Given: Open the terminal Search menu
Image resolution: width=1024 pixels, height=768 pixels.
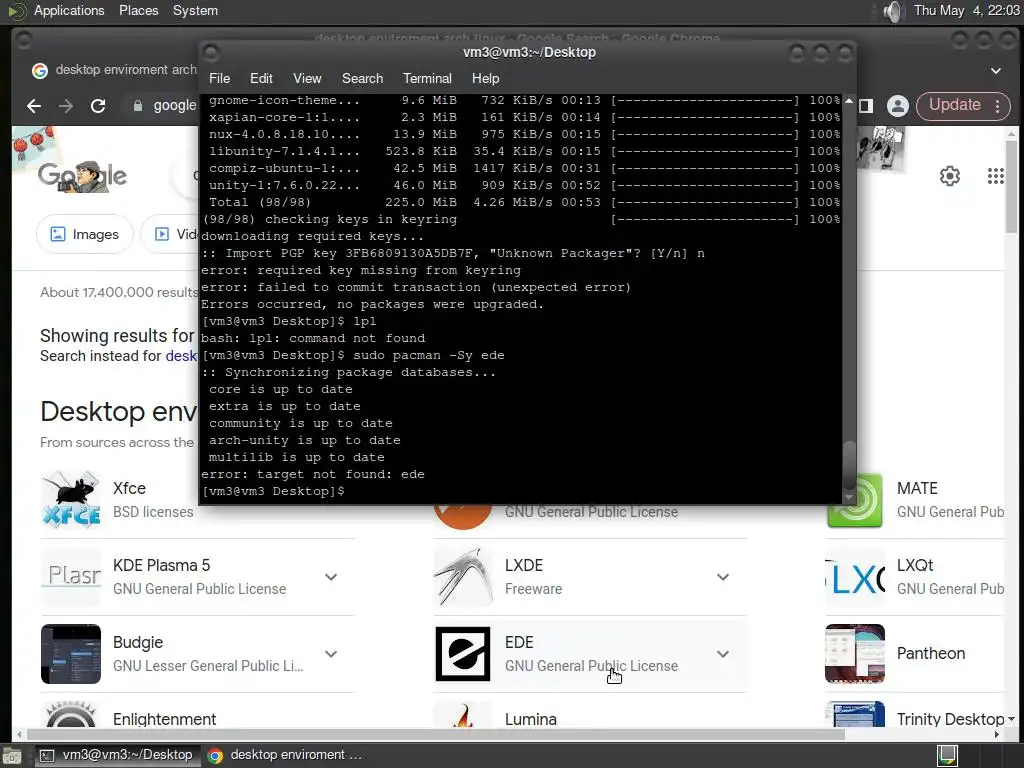Looking at the screenshot, I should point(362,78).
